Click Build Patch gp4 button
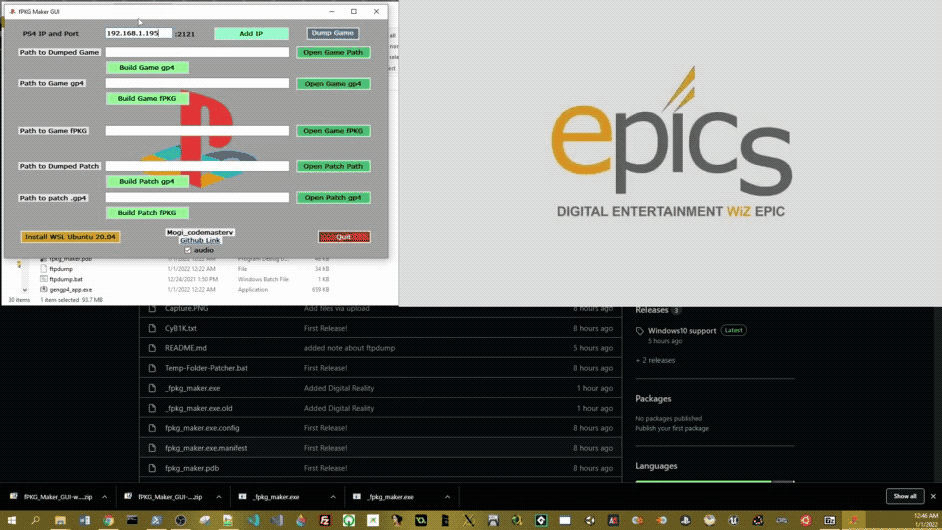This screenshot has width=942, height=530. tap(147, 181)
